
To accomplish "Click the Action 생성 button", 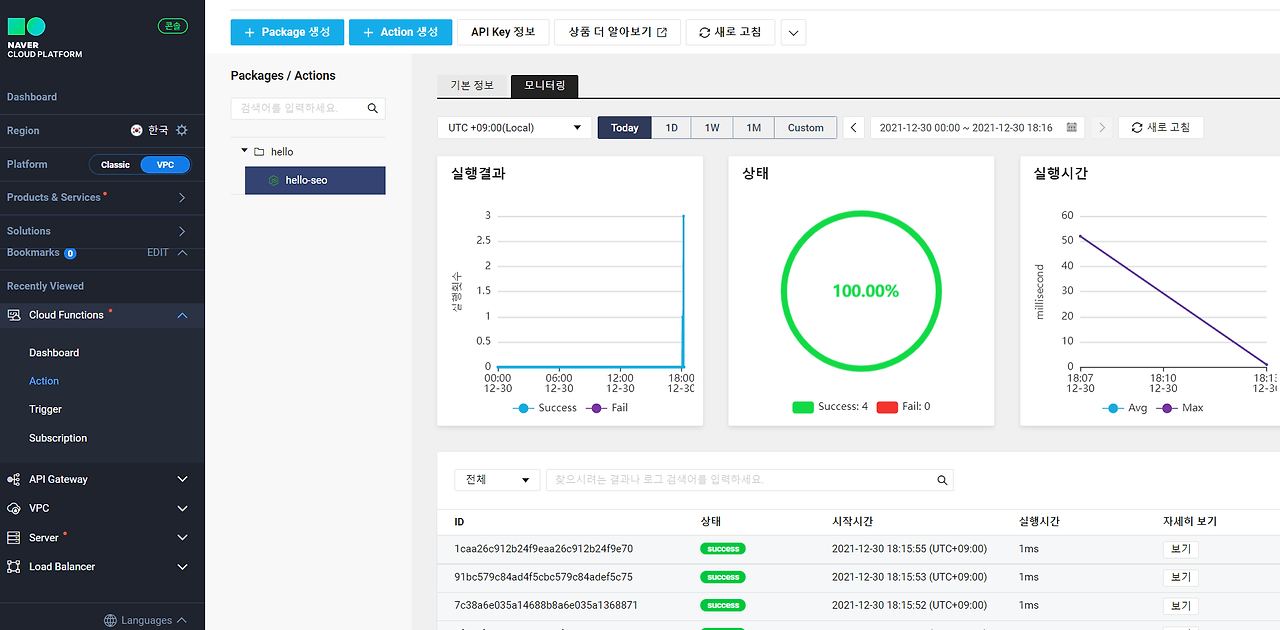I will pos(400,32).
